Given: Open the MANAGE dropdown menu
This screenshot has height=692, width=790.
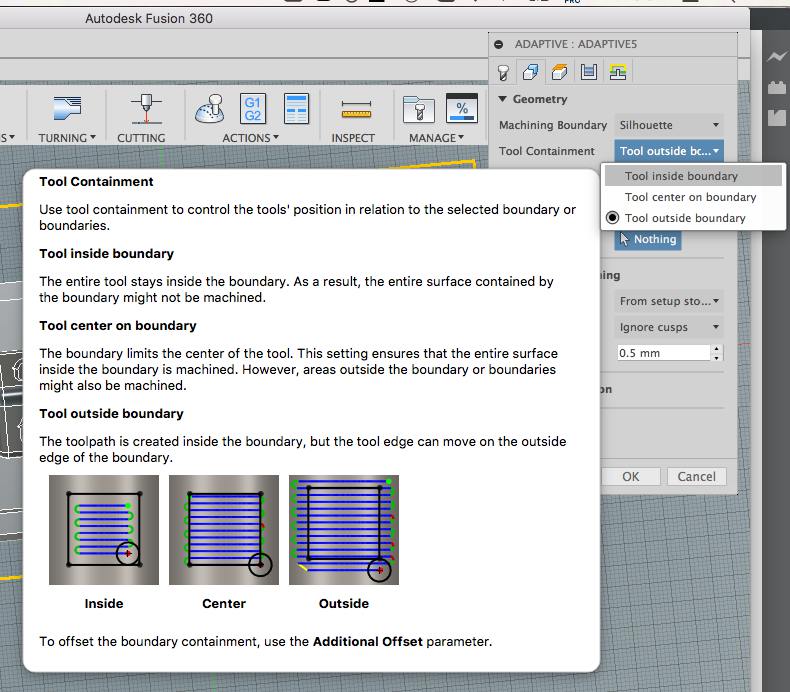Looking at the screenshot, I should tap(436, 138).
